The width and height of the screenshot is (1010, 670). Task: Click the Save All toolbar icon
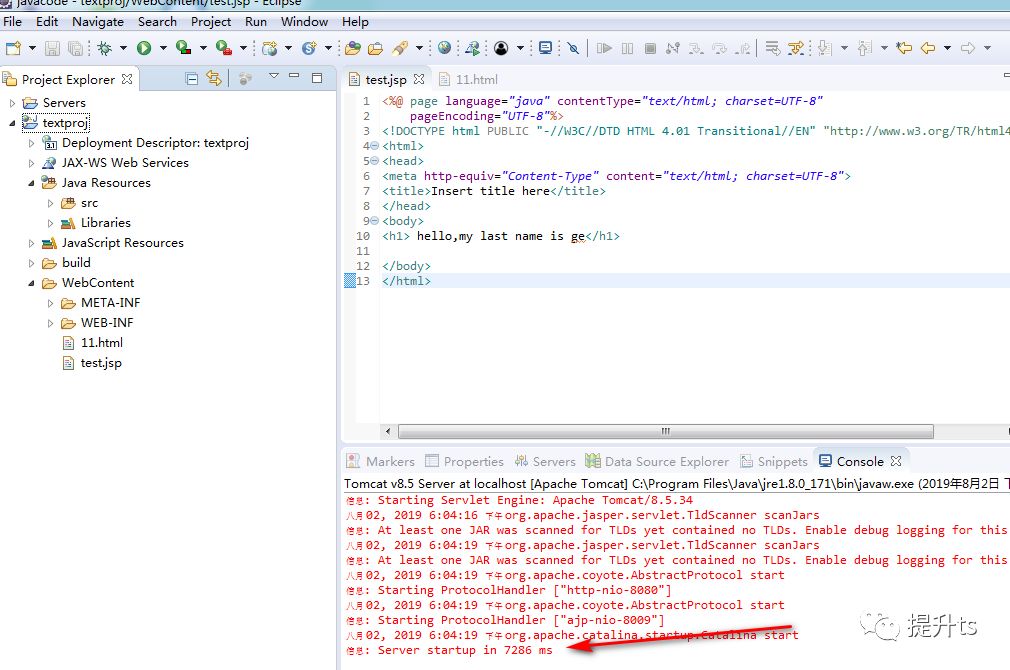click(x=75, y=48)
